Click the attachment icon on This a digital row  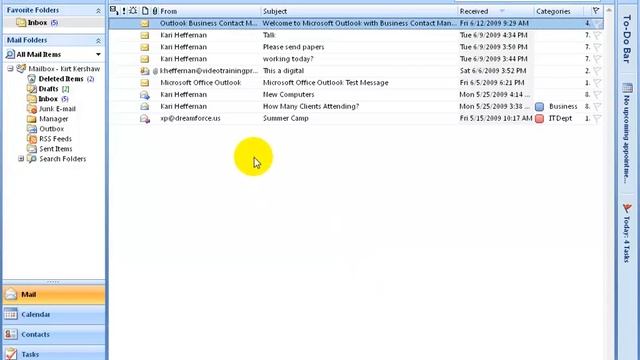coord(155,71)
